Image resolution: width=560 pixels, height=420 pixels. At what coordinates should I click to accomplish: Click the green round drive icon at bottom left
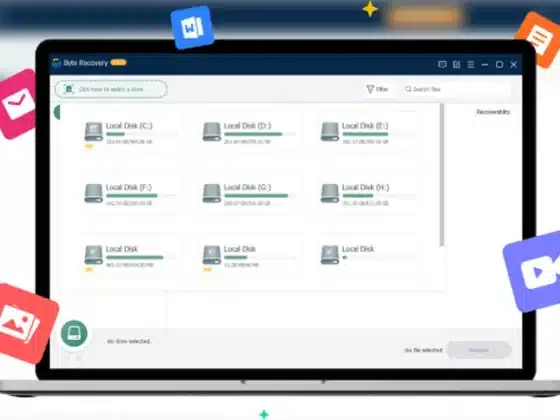click(74, 333)
